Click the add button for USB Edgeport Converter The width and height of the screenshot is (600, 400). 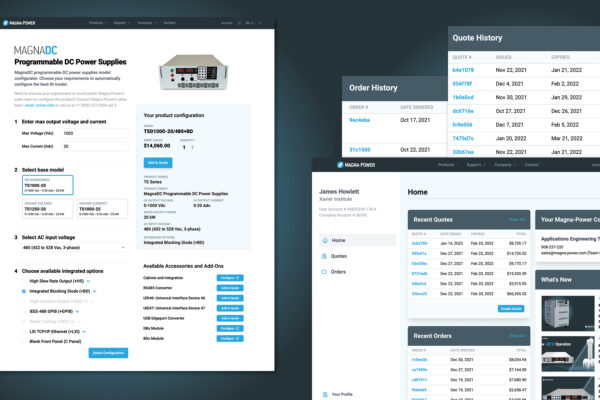[230, 318]
